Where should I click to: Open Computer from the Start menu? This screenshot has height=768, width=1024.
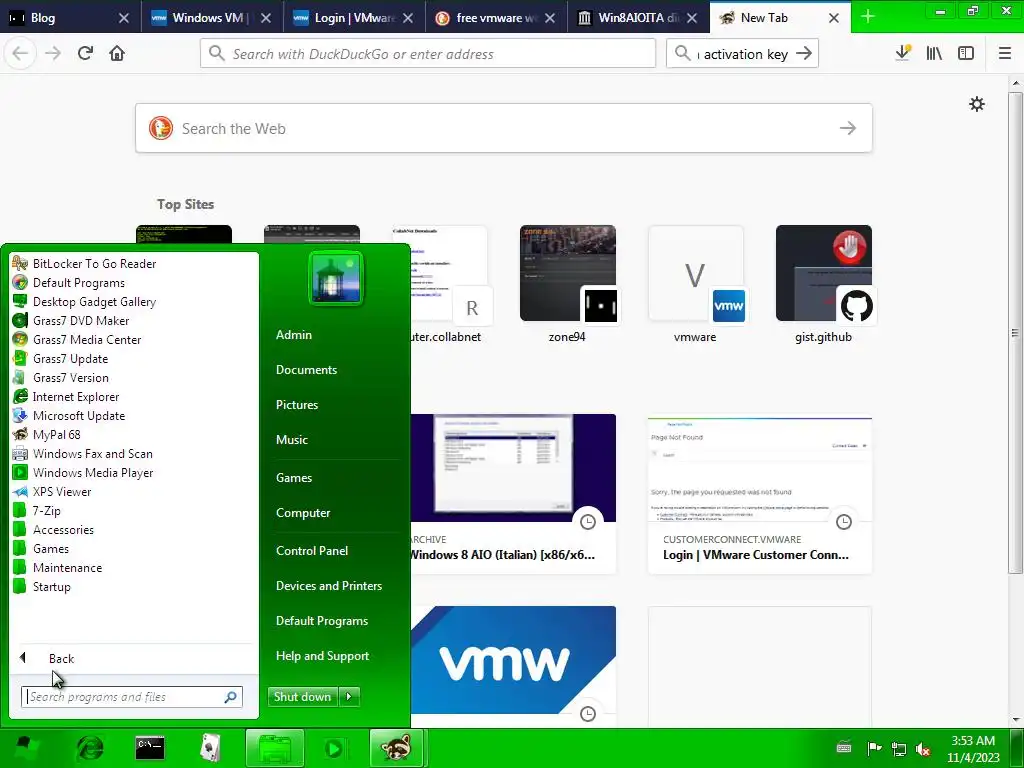pos(303,513)
